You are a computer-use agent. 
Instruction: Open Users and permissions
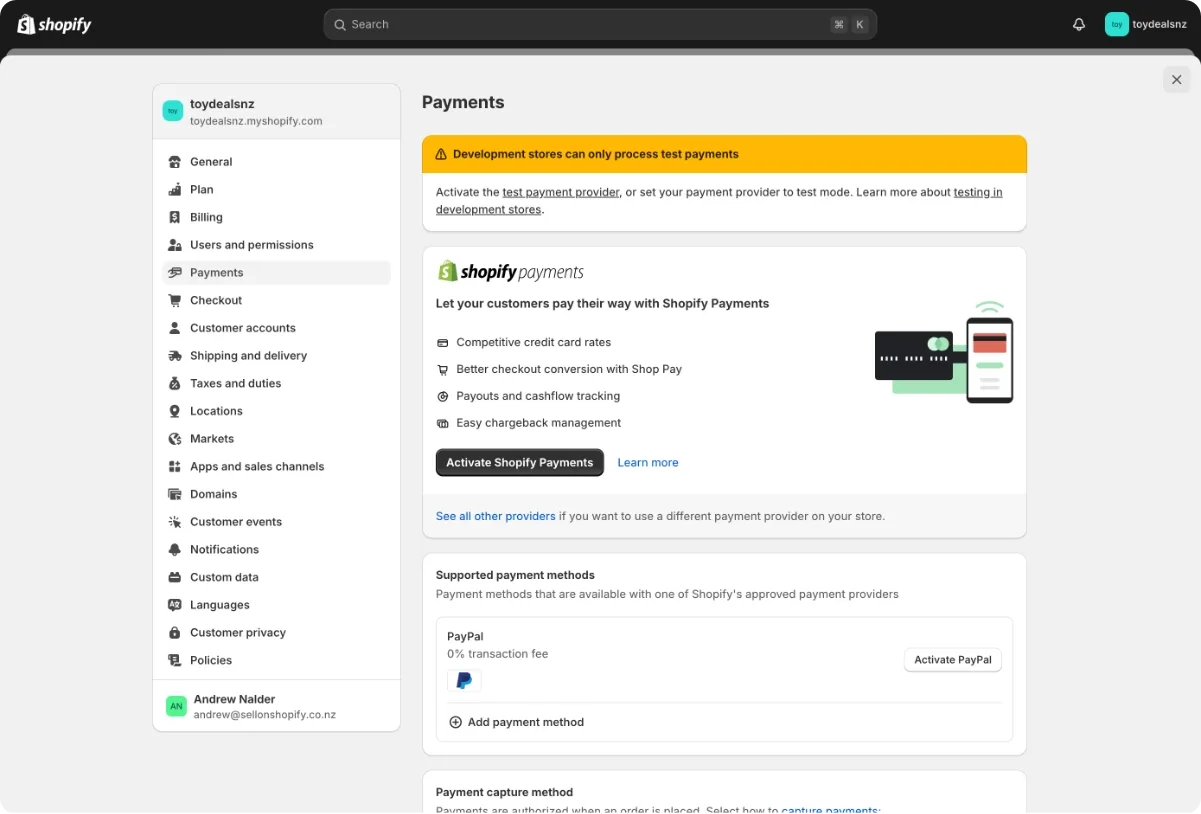coord(276,245)
